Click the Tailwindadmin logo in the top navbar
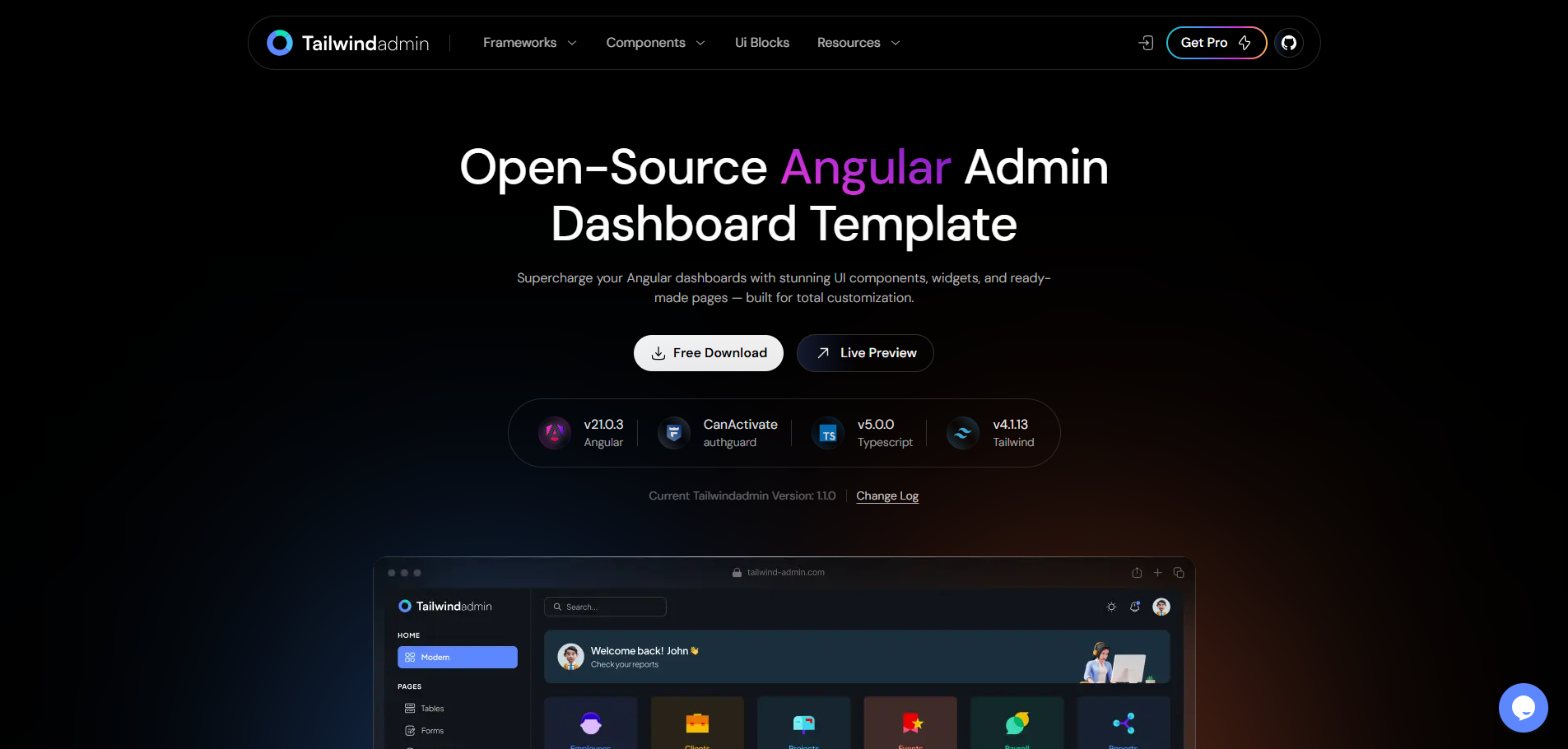Image resolution: width=1568 pixels, height=749 pixels. [x=348, y=43]
